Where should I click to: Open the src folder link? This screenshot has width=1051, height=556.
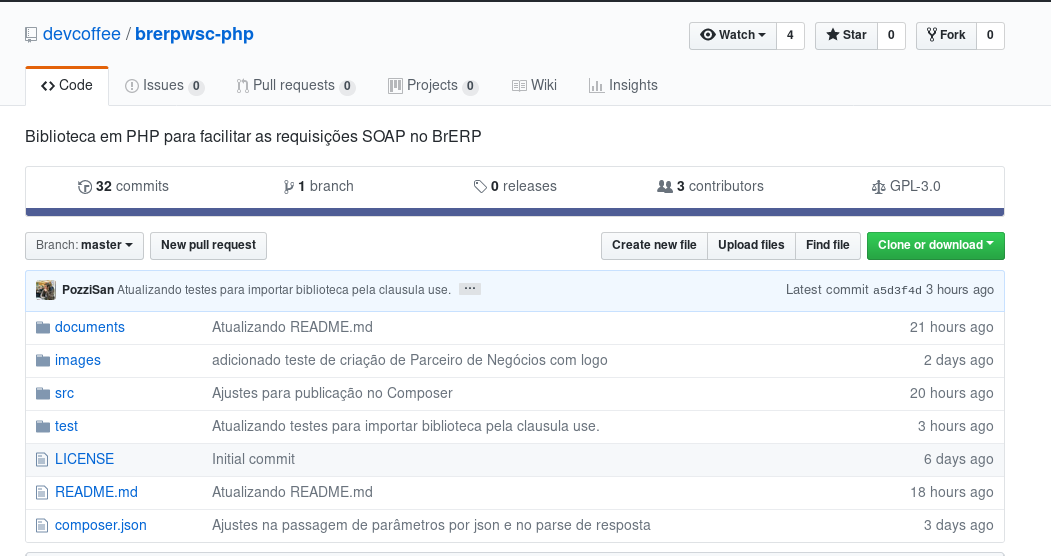(64, 393)
